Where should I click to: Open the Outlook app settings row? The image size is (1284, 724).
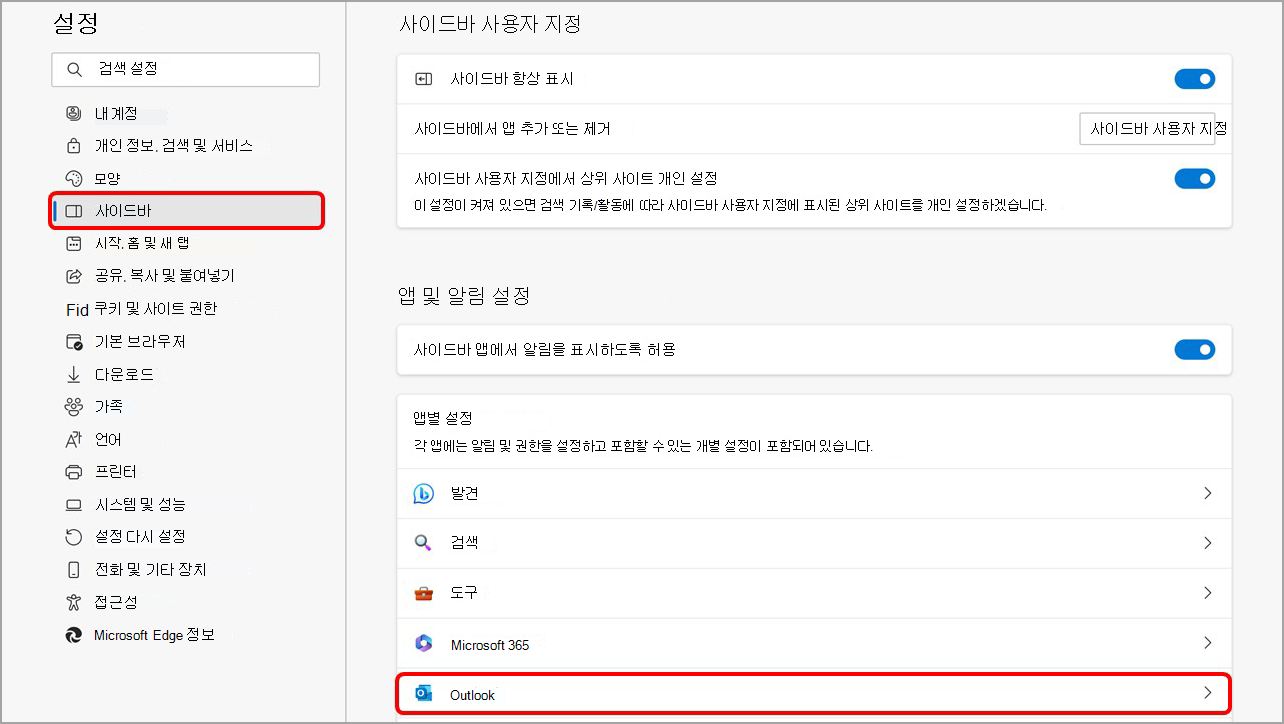[814, 693]
